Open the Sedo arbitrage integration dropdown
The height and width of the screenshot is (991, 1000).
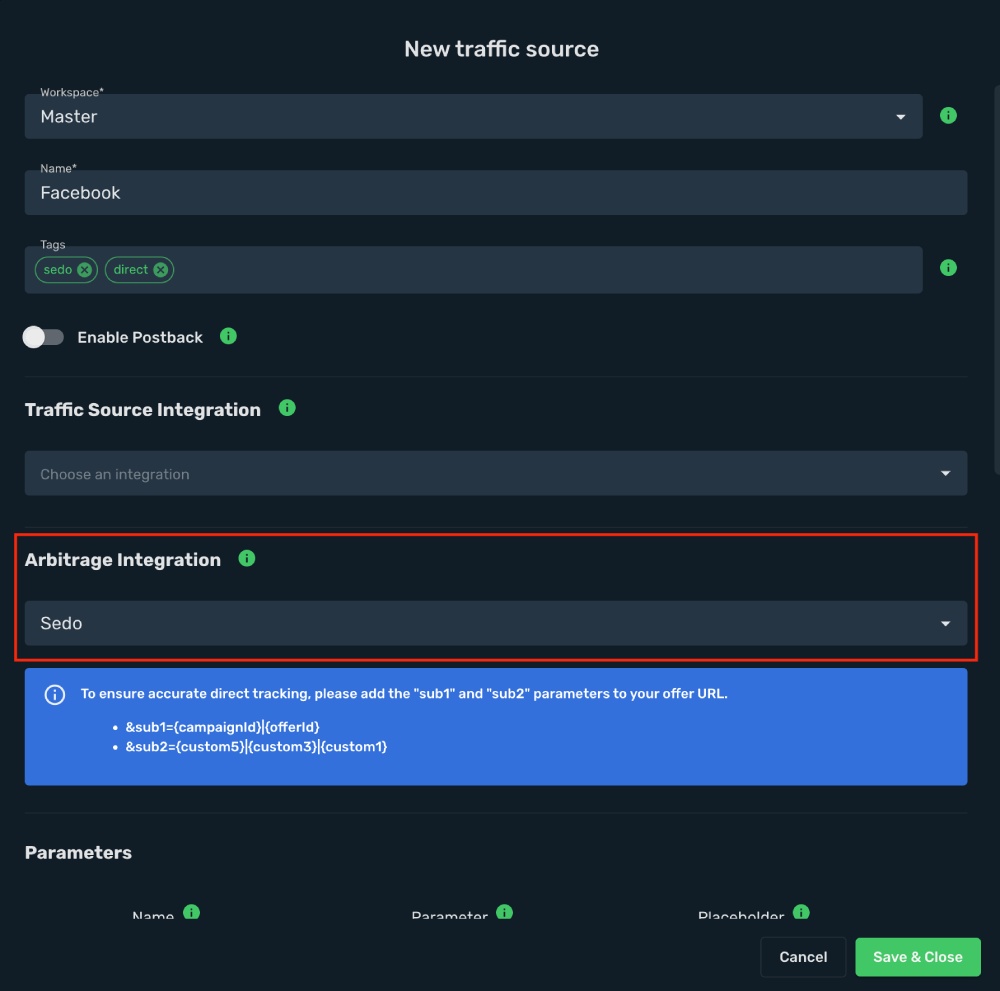click(496, 623)
